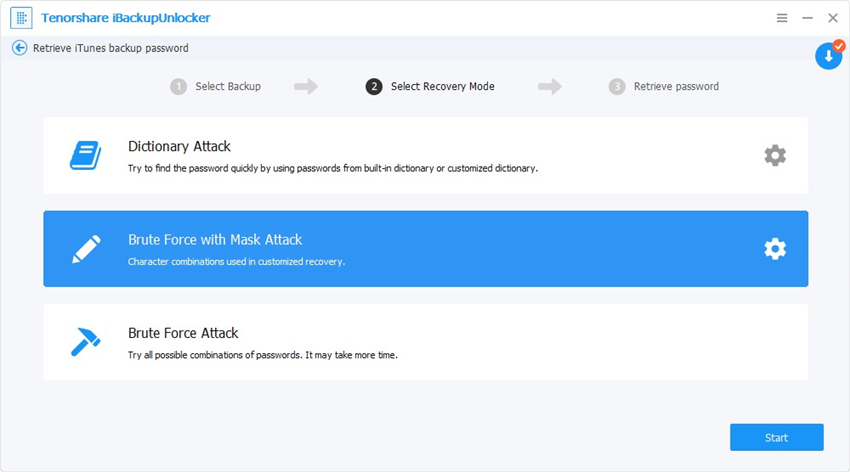Click the blue download update icon

coord(828,55)
